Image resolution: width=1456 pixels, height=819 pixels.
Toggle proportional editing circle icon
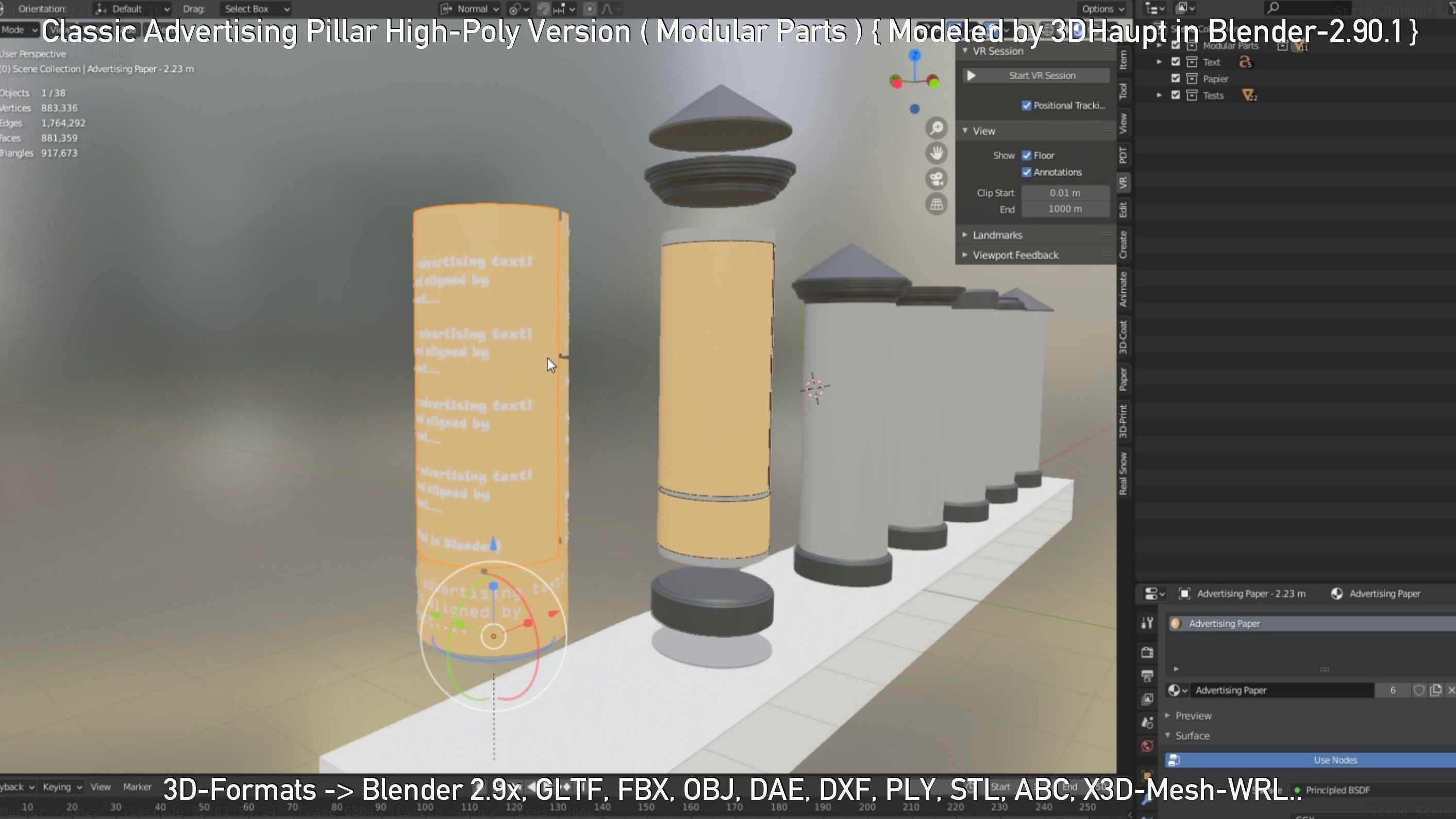[590, 9]
